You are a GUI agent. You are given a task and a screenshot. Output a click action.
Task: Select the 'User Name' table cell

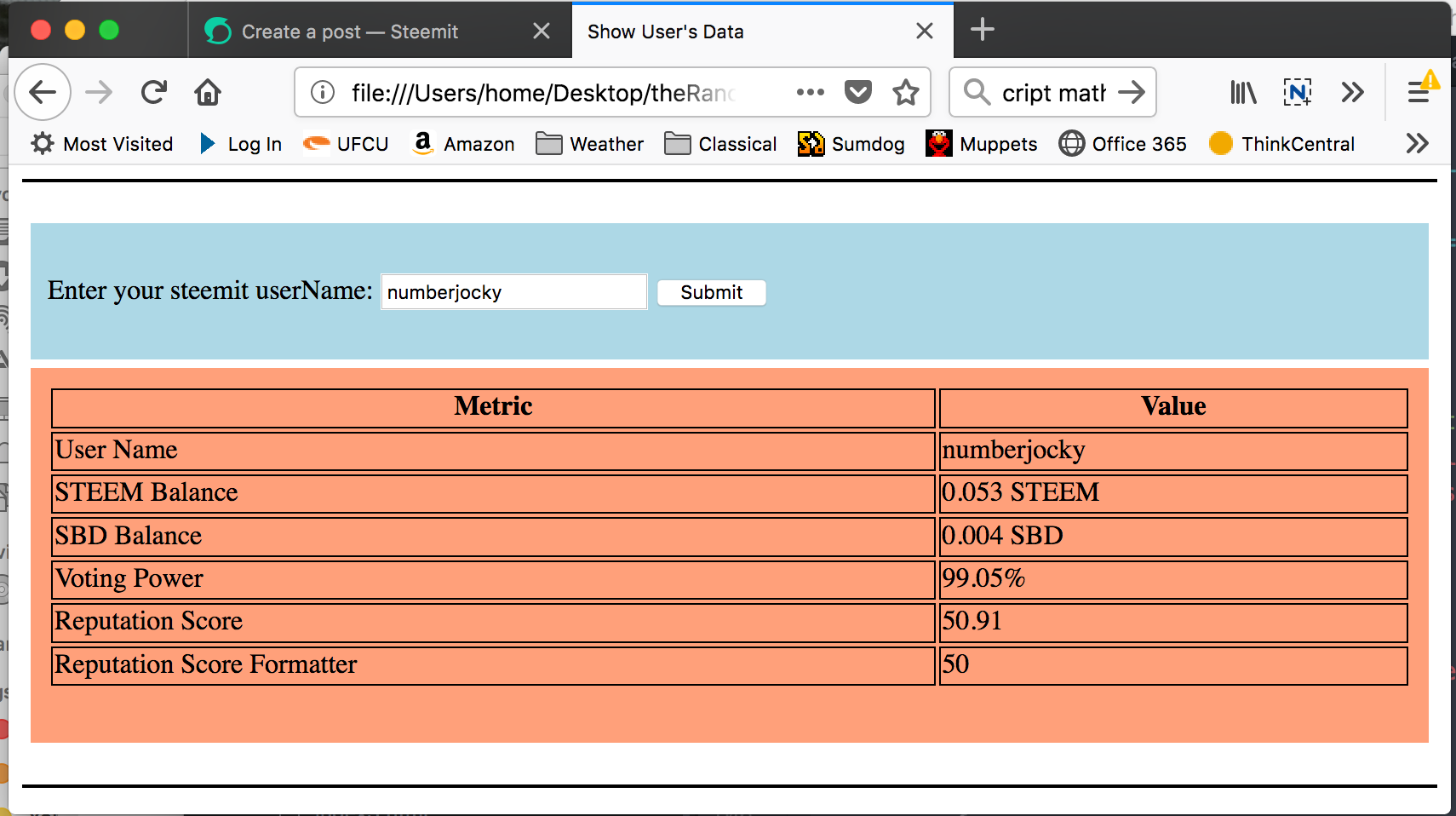(x=494, y=451)
